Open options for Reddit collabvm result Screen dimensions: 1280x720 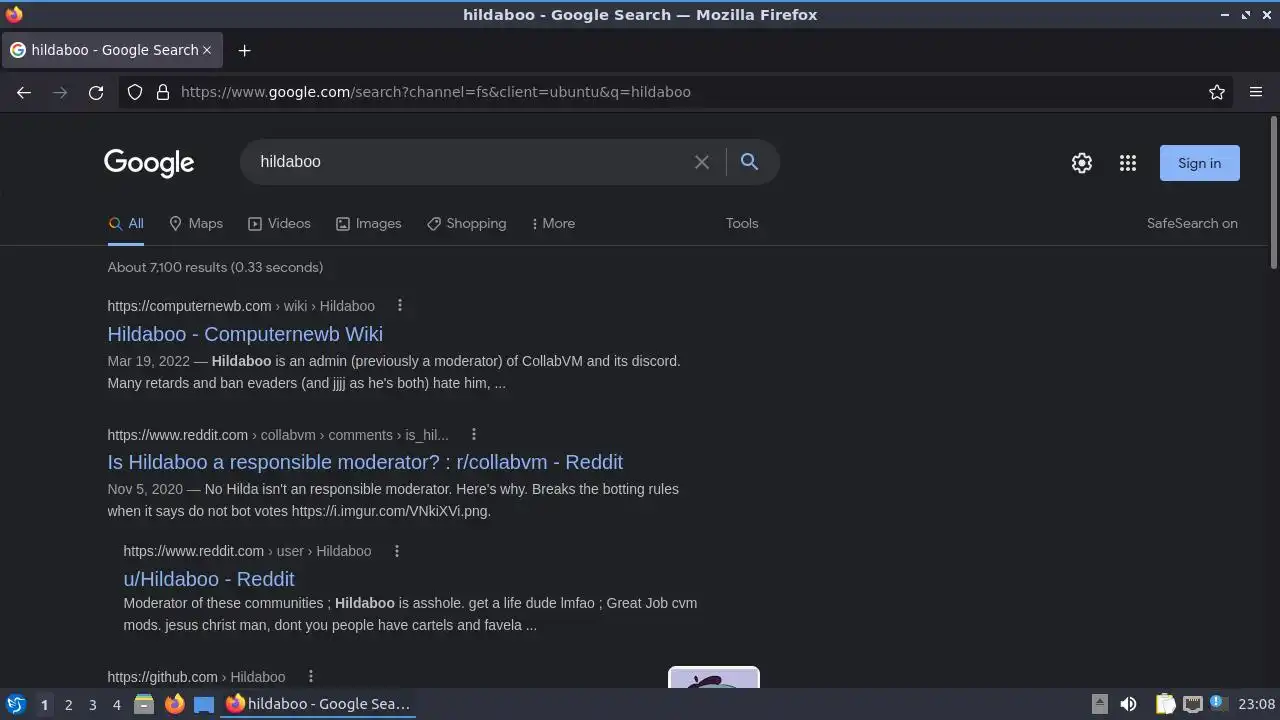(x=474, y=435)
